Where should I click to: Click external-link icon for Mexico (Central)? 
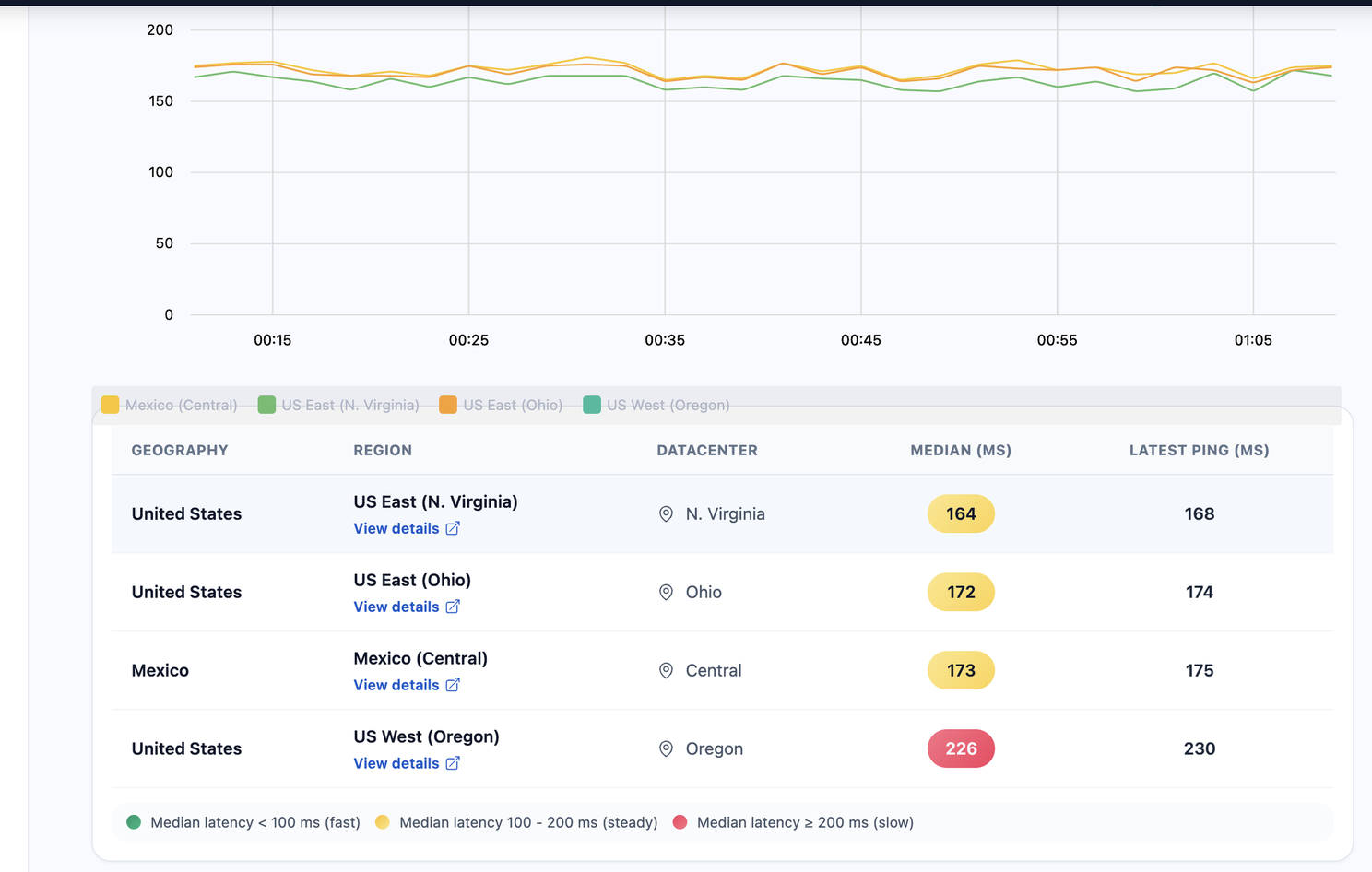(x=453, y=685)
